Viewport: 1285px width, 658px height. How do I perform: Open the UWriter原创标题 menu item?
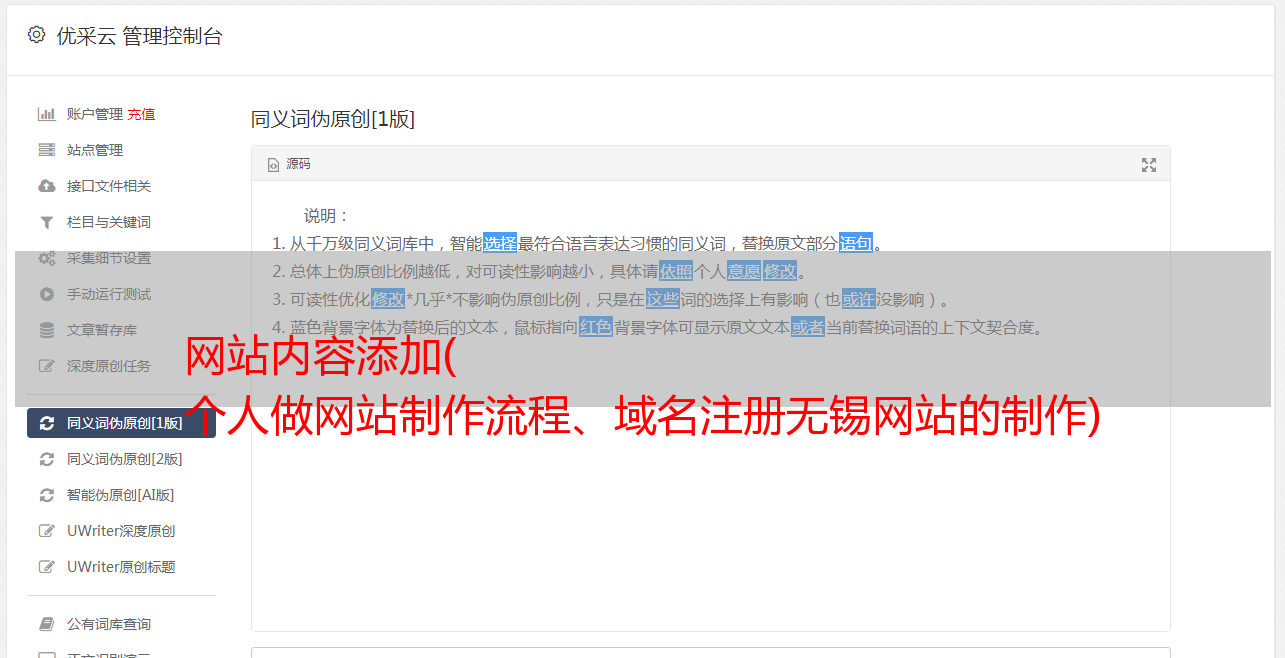[121, 567]
